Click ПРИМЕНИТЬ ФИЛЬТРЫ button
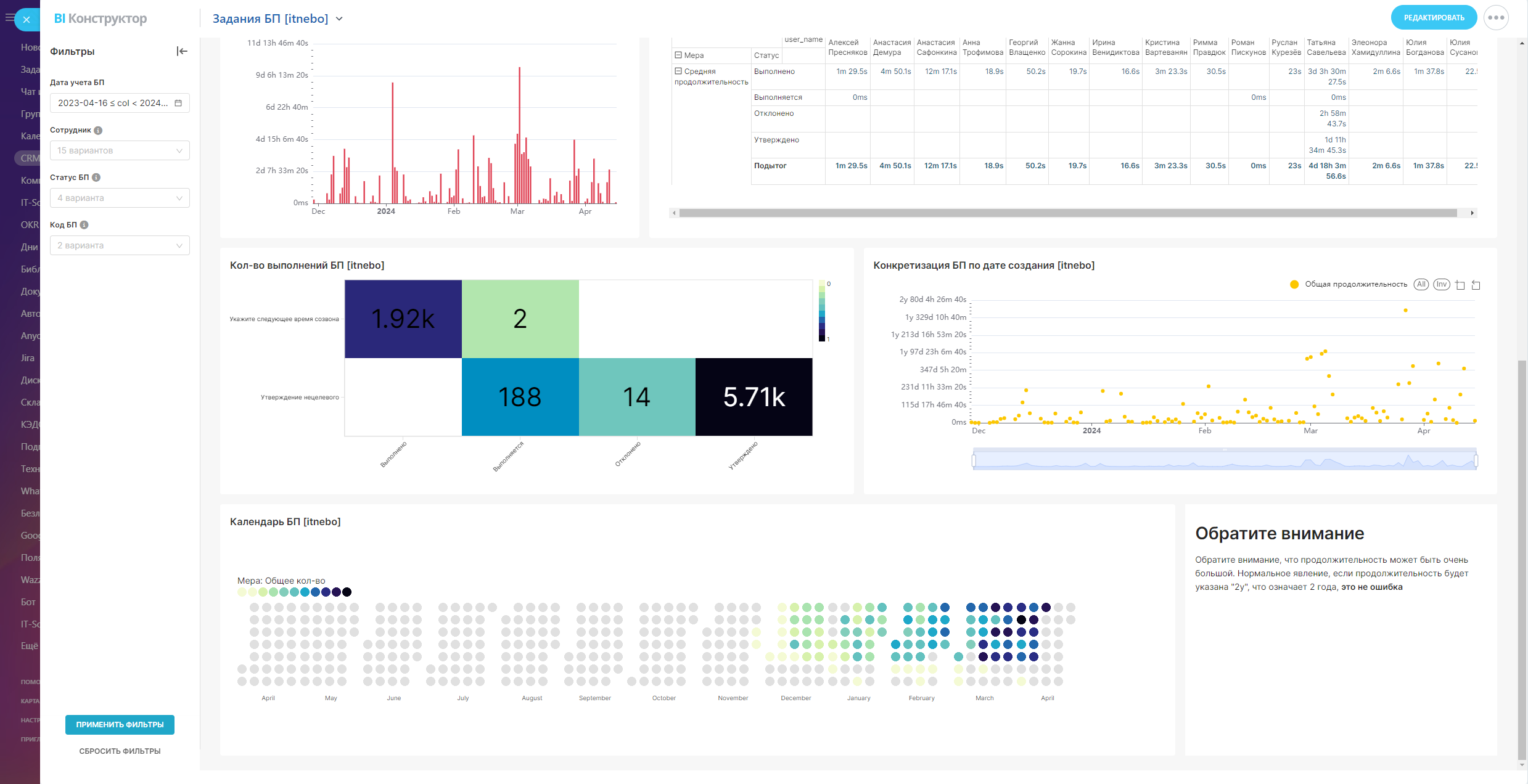Image resolution: width=1528 pixels, height=784 pixels. (120, 725)
